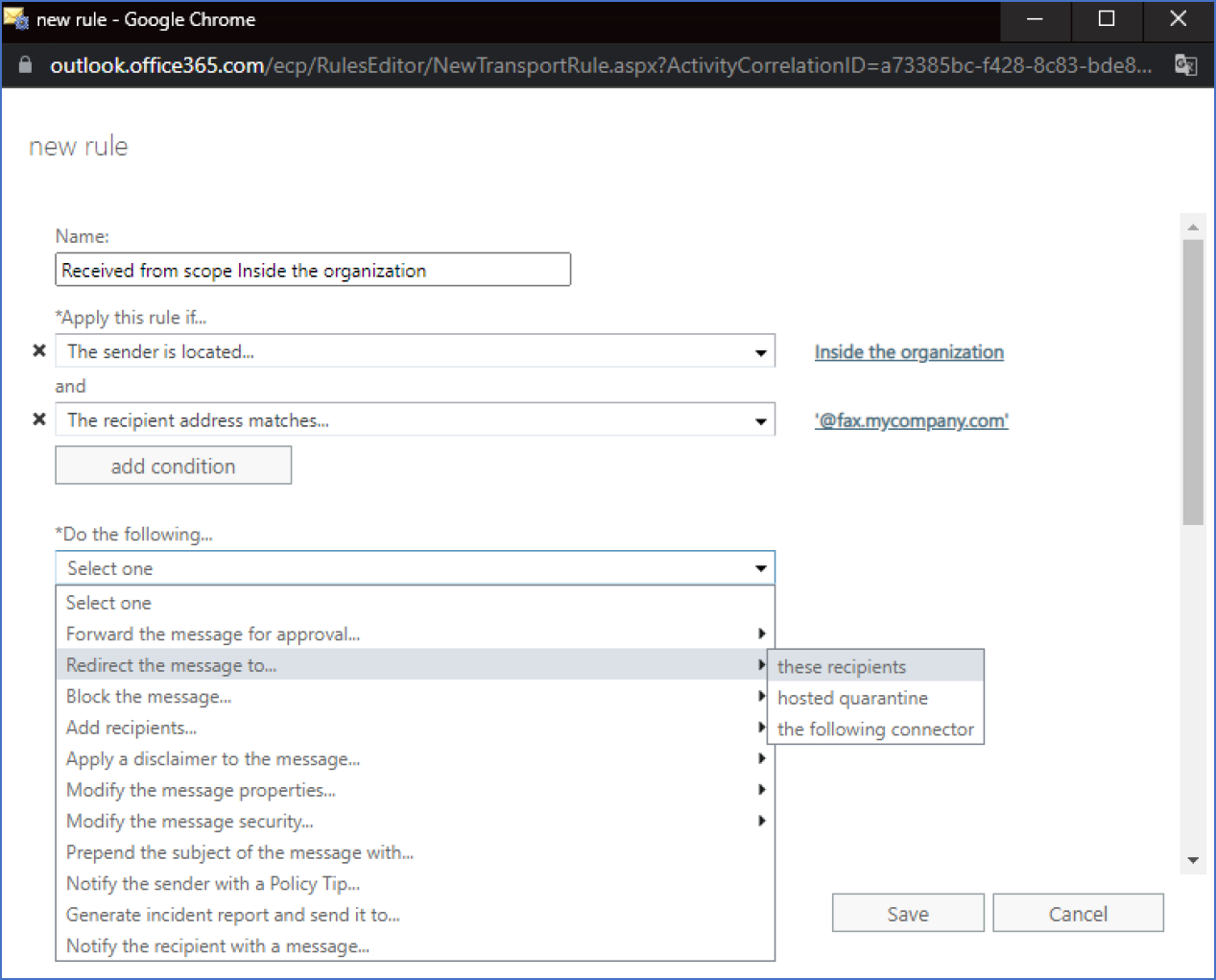The width and height of the screenshot is (1216, 980).
Task: Click the lock icon beside the URL
Action: pos(26,65)
